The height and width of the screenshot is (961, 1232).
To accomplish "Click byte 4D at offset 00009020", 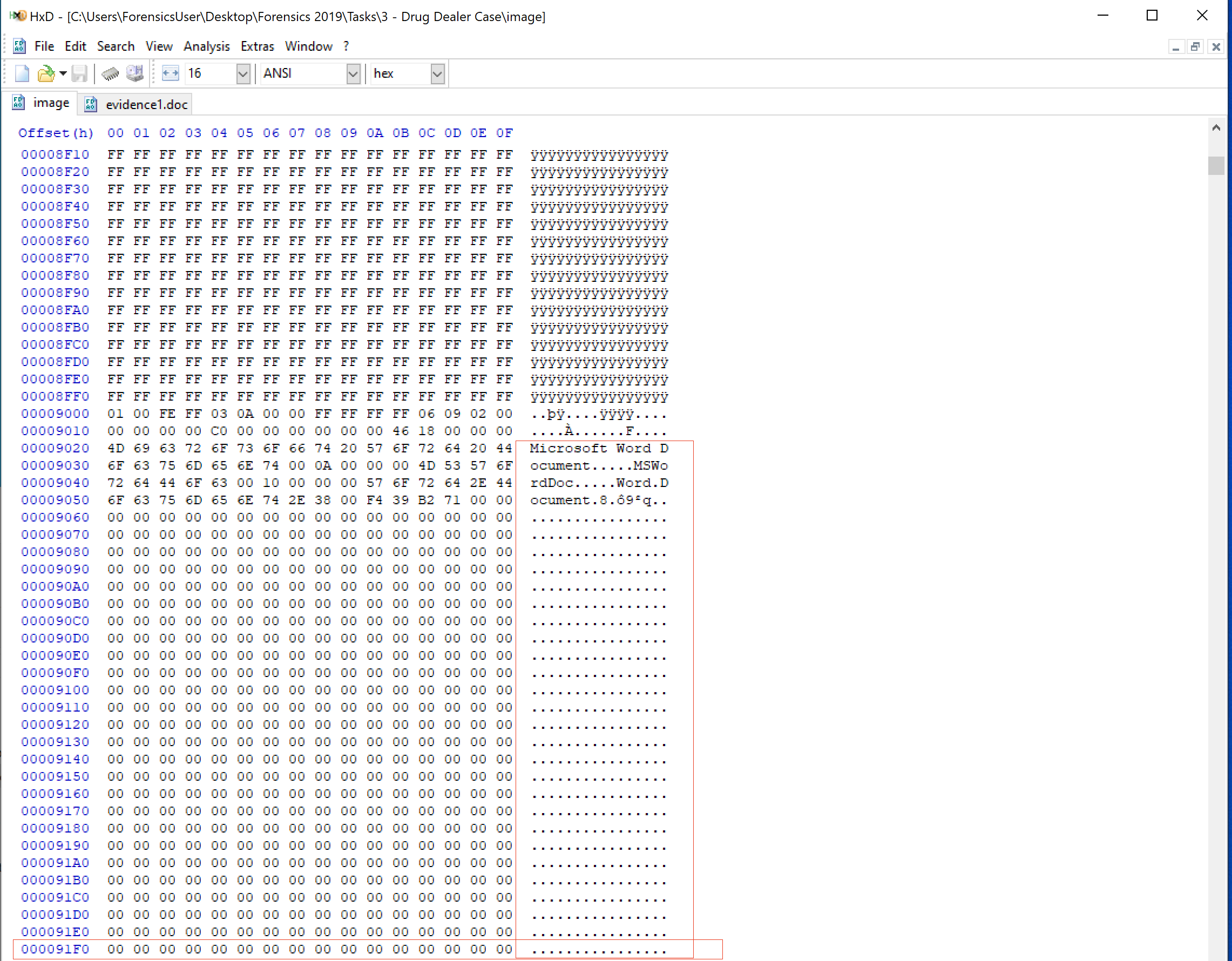I will click(116, 448).
